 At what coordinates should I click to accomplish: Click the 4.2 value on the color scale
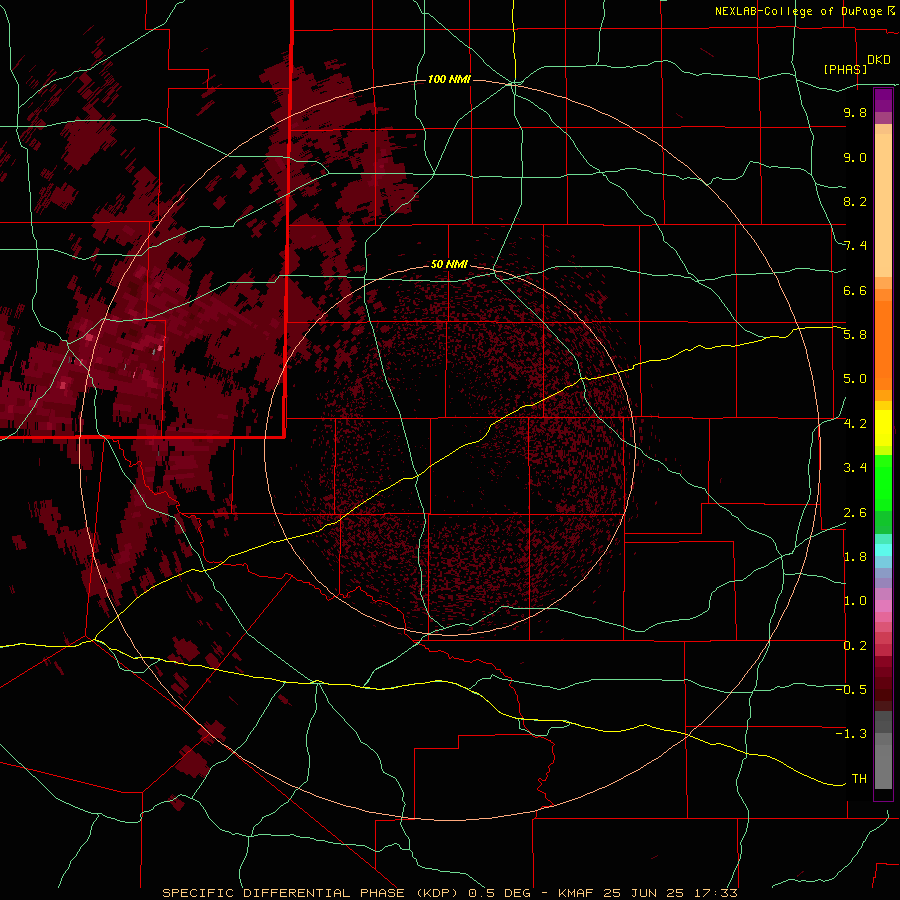pos(855,424)
